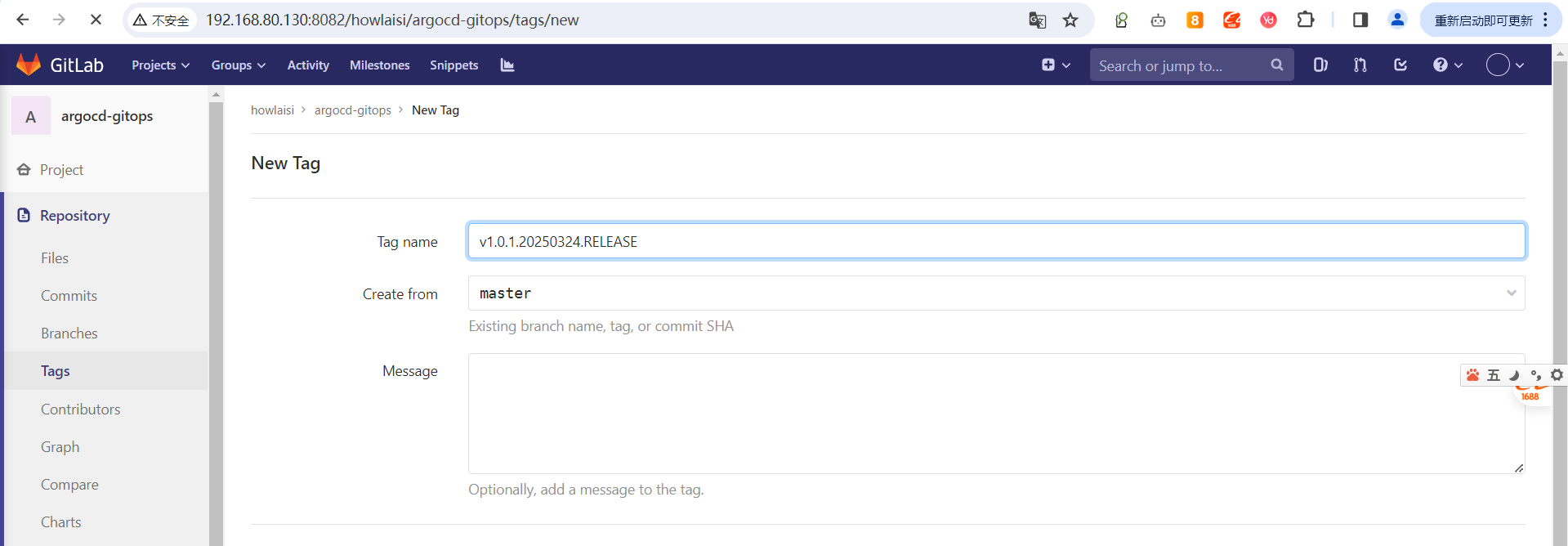Open merge requests icon in navbar
This screenshot has height=546, width=1568.
click(1360, 65)
